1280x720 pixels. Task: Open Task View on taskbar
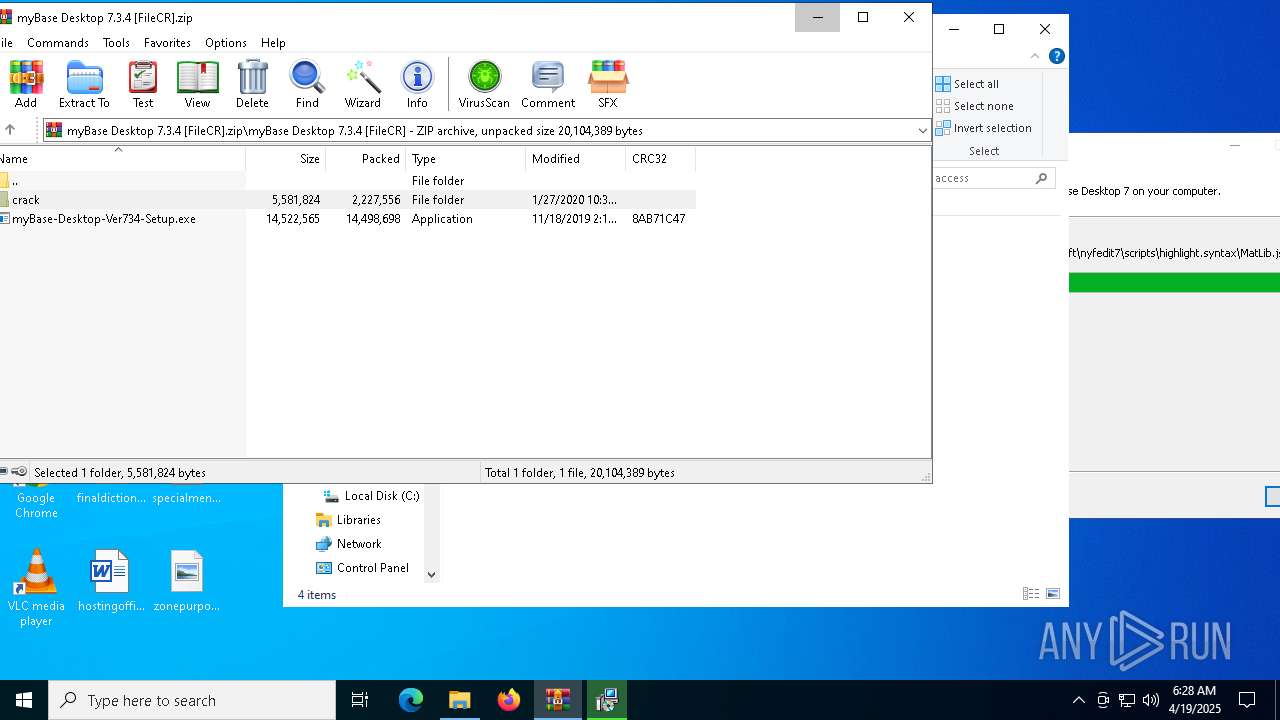point(360,700)
